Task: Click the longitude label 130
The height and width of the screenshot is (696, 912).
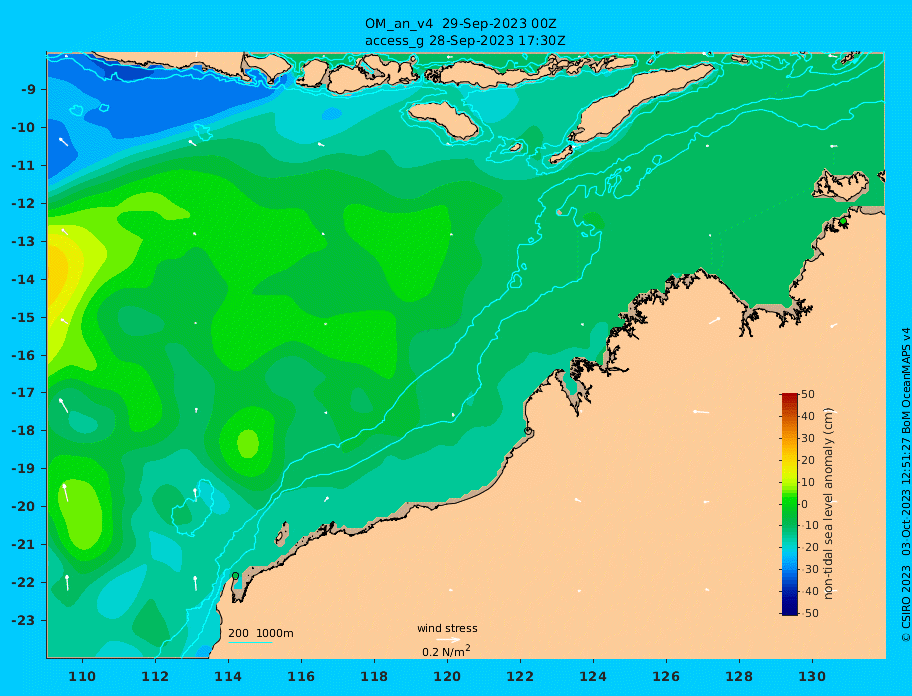Action: click(x=812, y=676)
